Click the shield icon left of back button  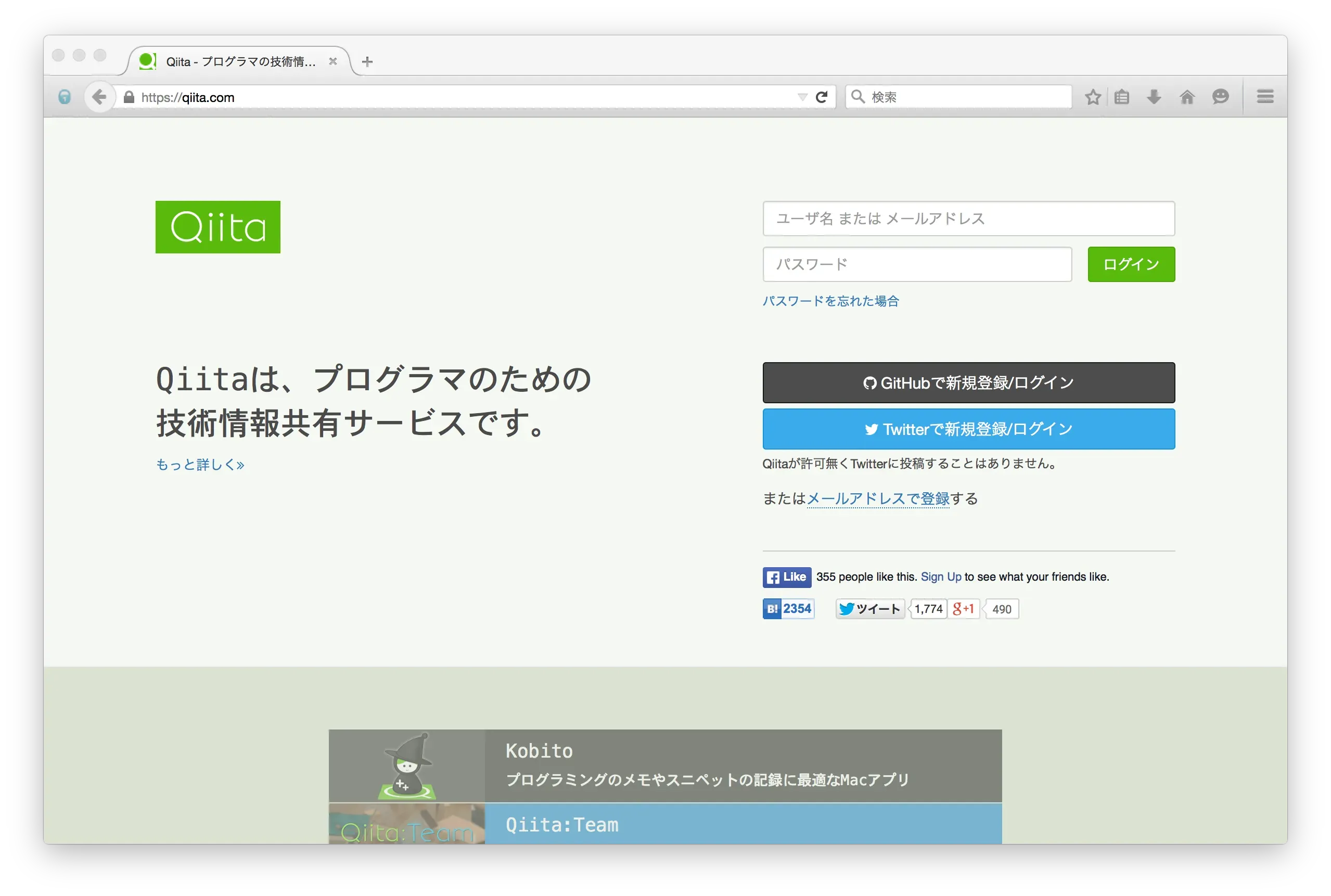click(x=65, y=97)
